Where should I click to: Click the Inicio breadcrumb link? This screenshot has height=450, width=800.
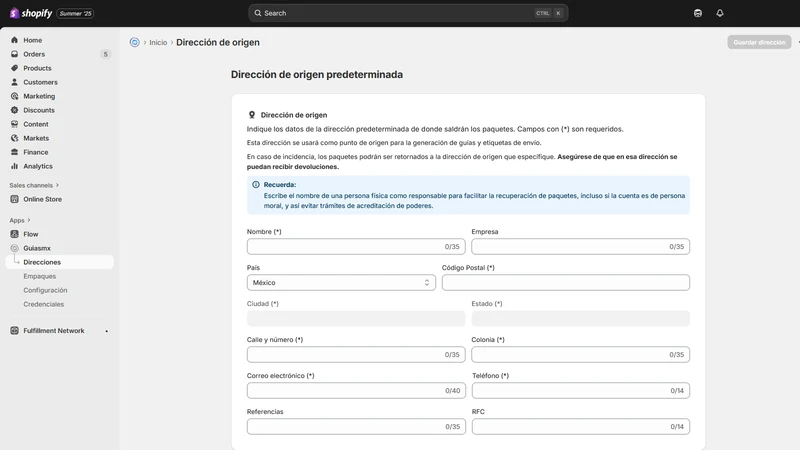(x=158, y=42)
